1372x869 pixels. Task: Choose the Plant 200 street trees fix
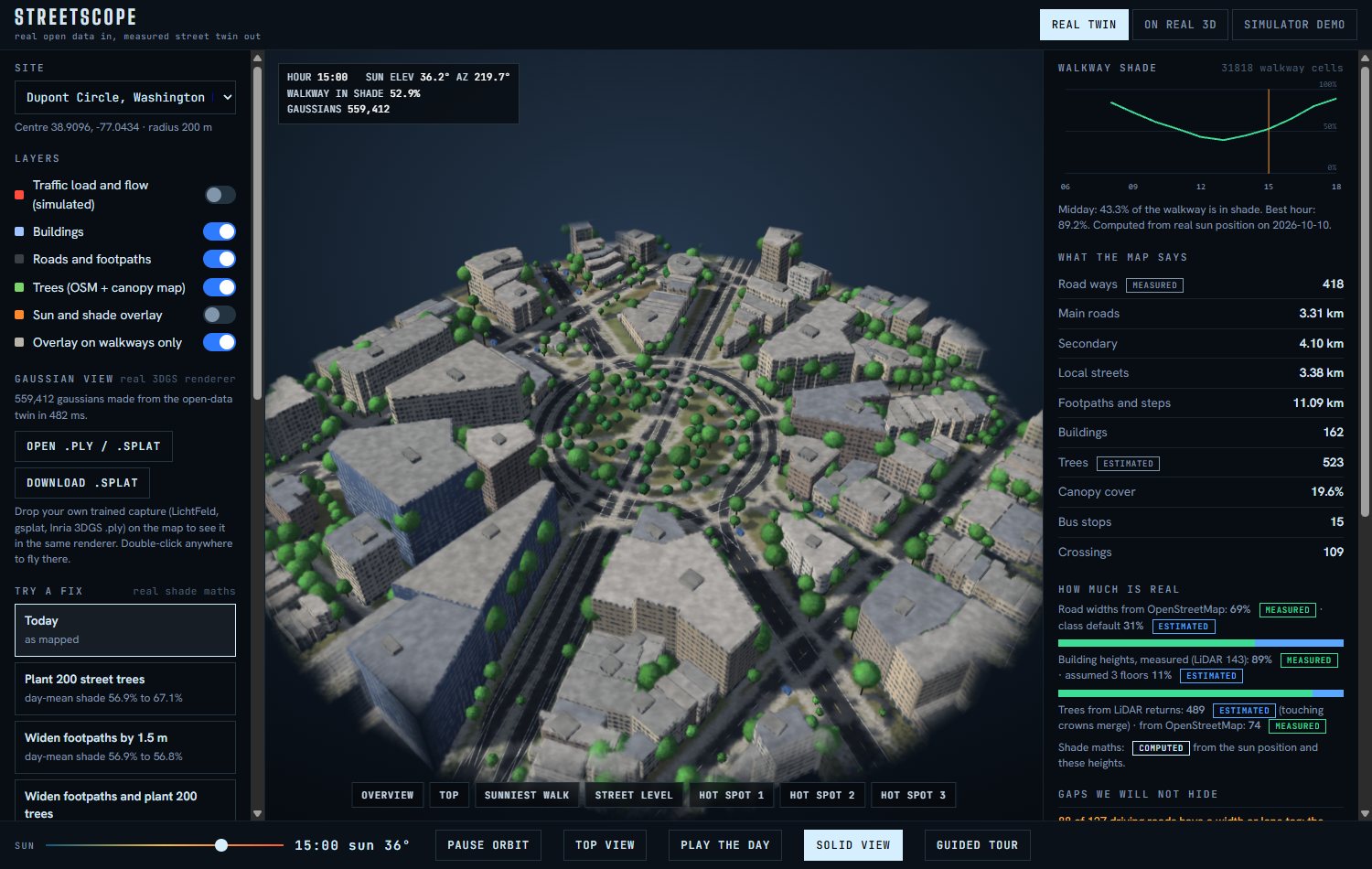tap(125, 688)
